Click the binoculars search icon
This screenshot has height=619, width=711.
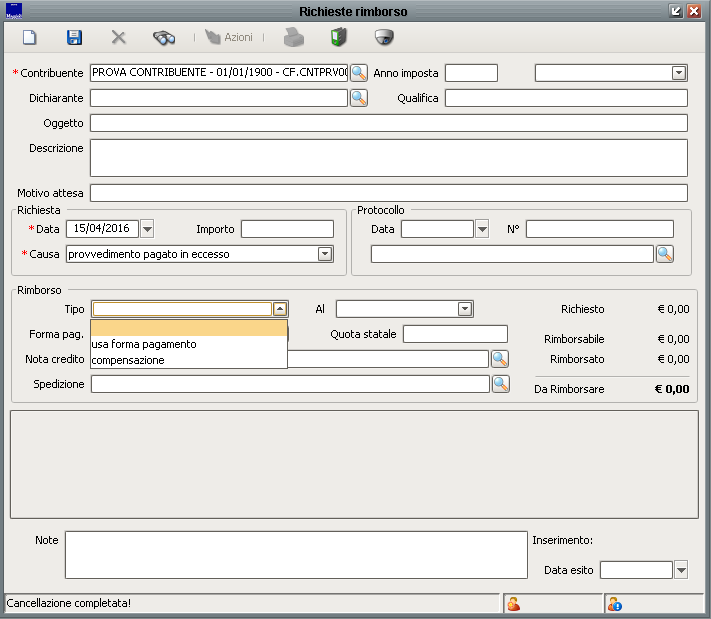[x=164, y=38]
